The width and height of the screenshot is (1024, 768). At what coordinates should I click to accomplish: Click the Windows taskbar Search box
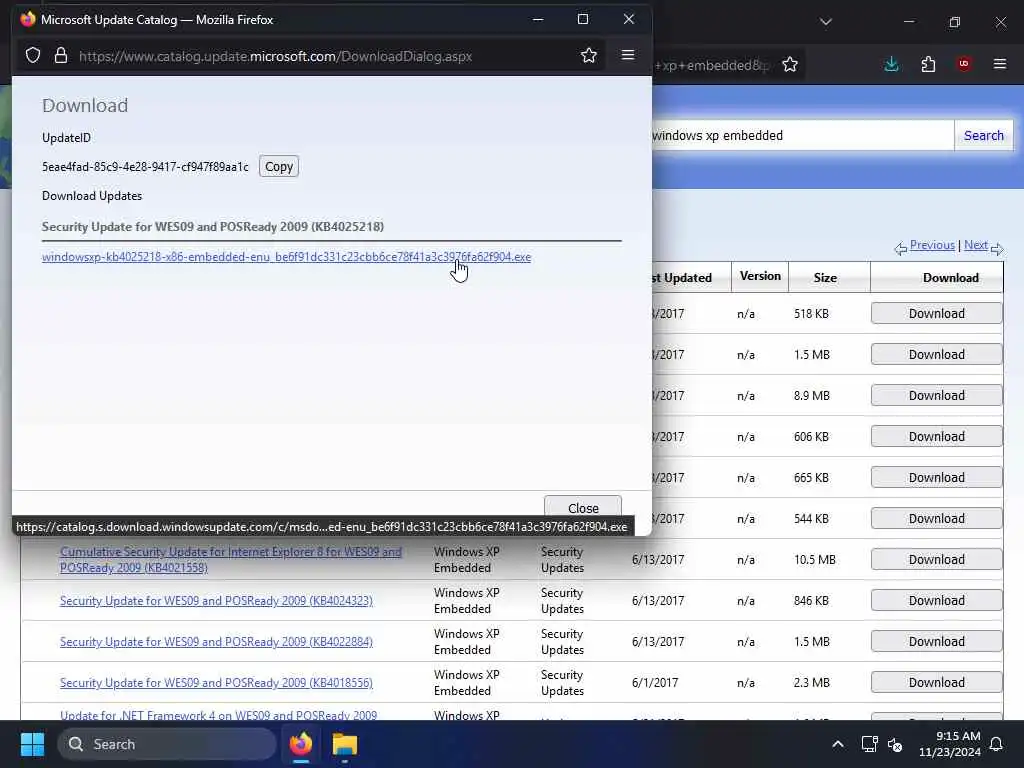167,744
